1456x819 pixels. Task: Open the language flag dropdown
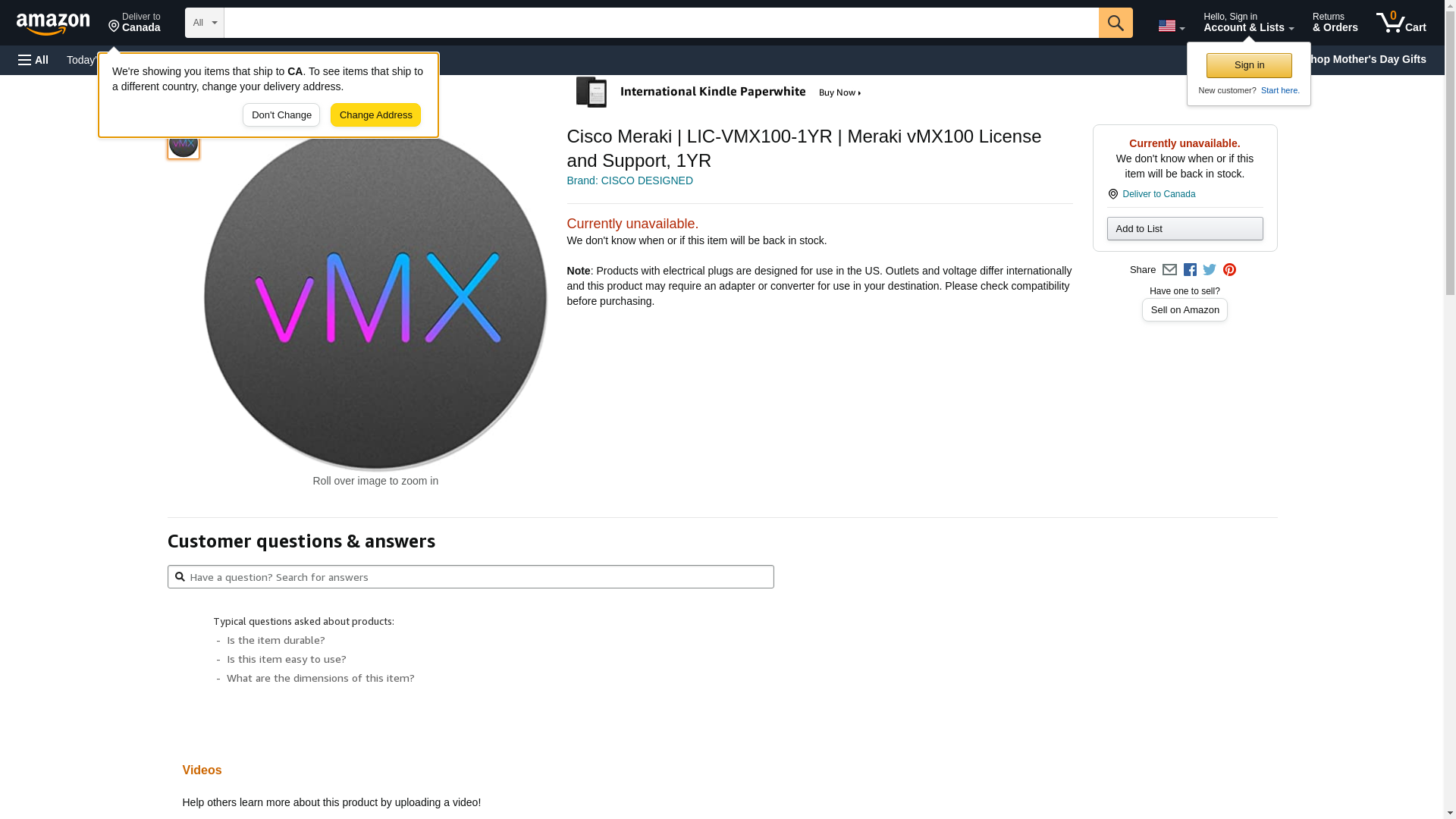pos(1171,26)
